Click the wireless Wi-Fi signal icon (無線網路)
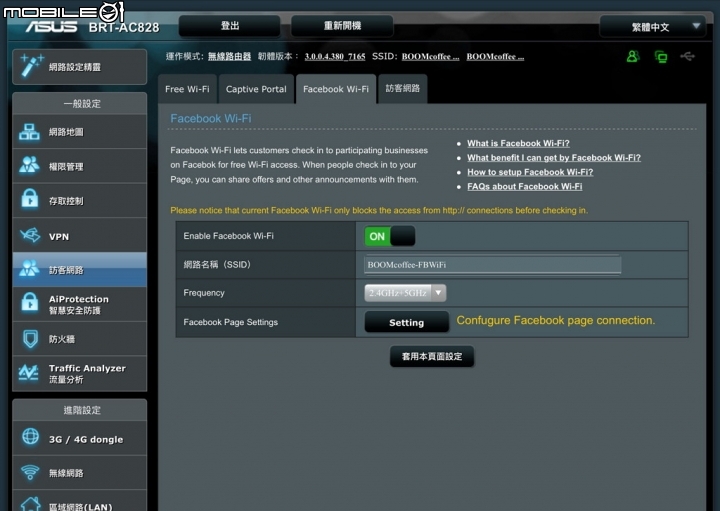Viewport: 720px width, 511px height. click(30, 472)
